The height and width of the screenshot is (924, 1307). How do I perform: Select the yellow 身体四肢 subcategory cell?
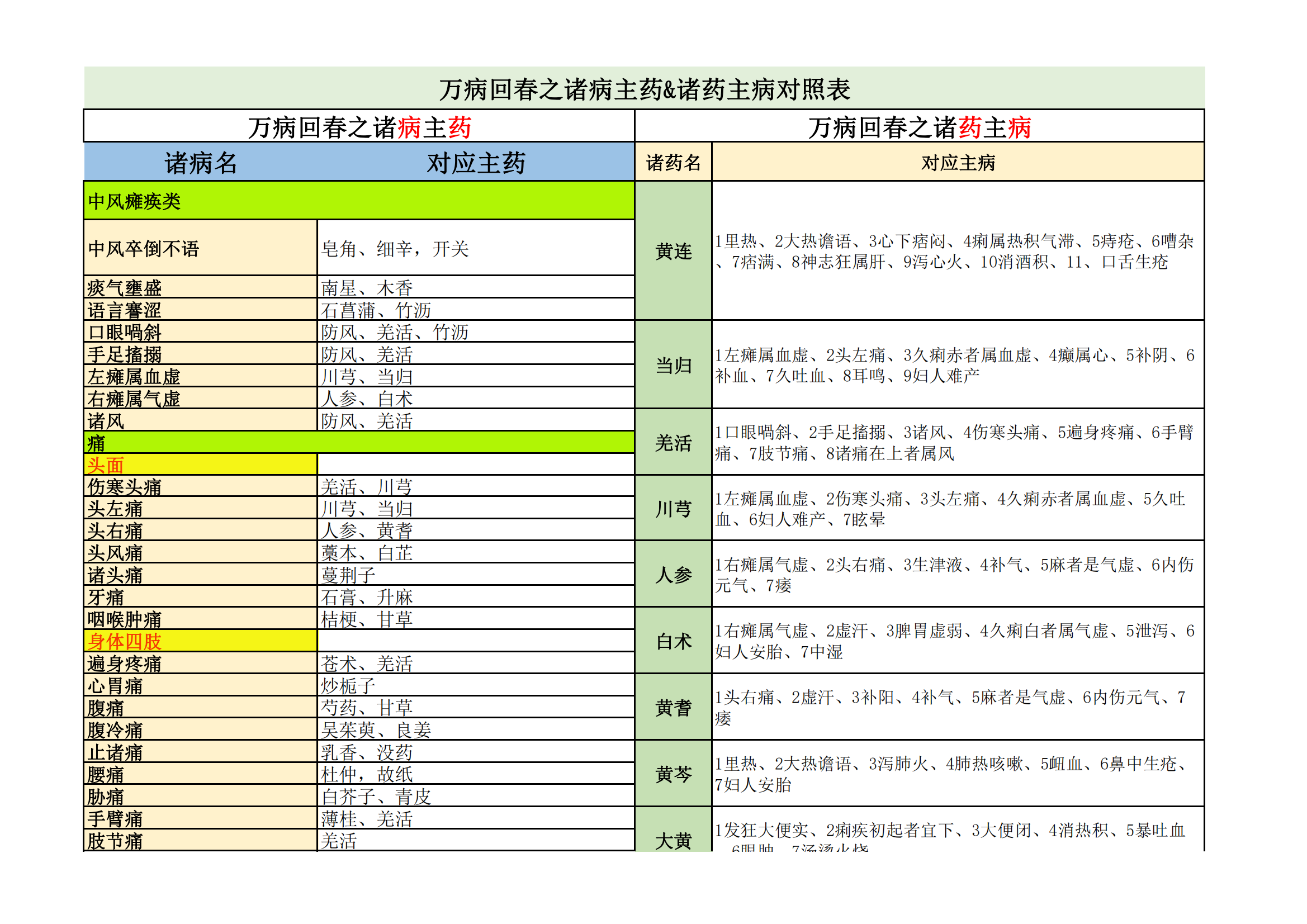click(x=200, y=641)
